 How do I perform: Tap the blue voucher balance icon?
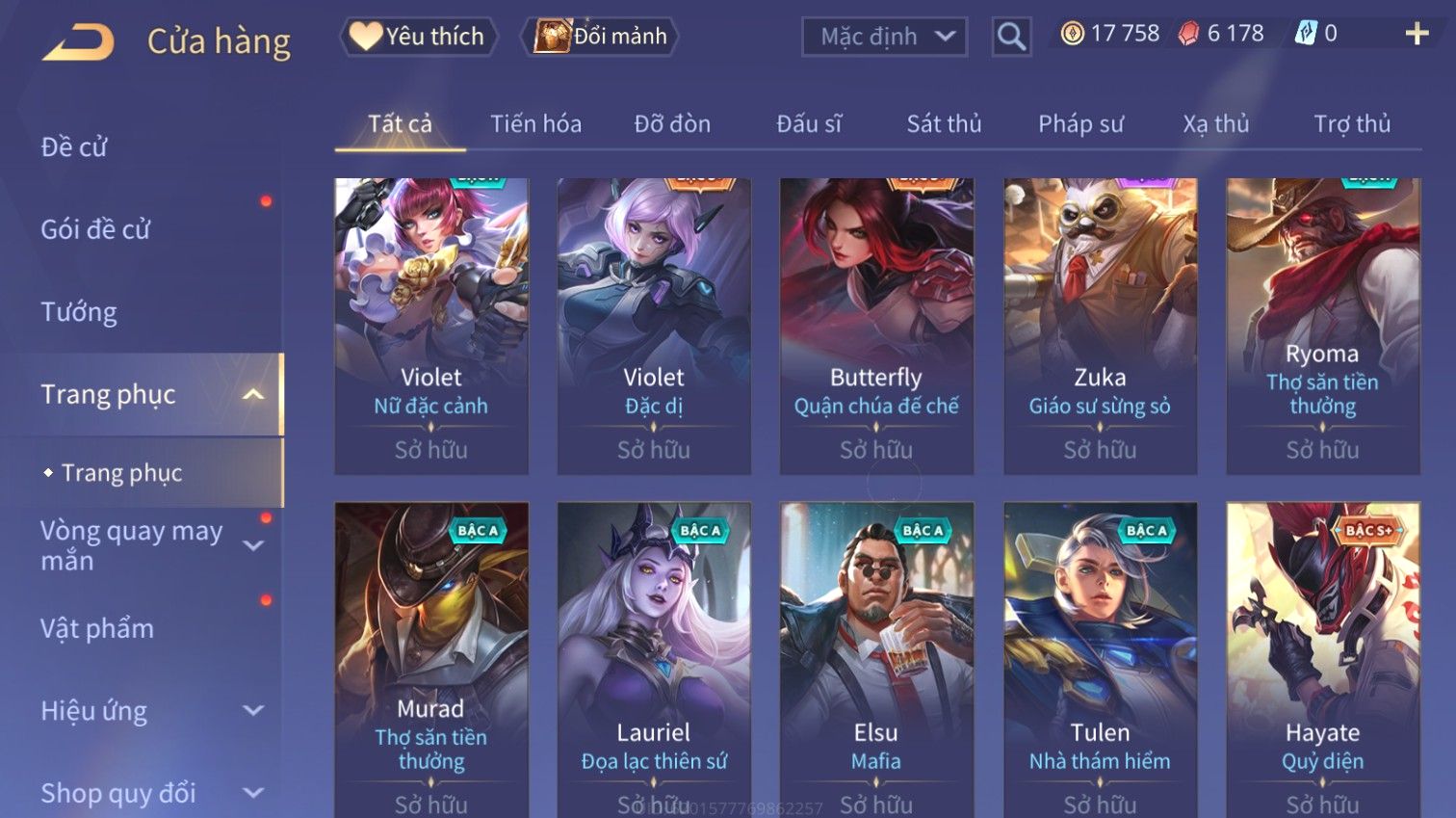coord(1305,34)
